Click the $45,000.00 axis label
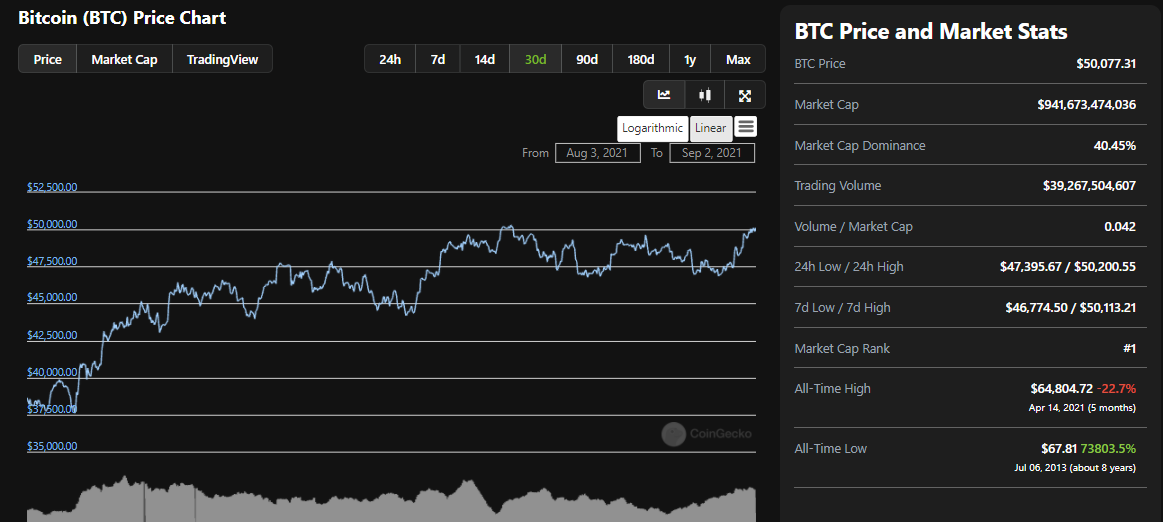 click(x=52, y=297)
